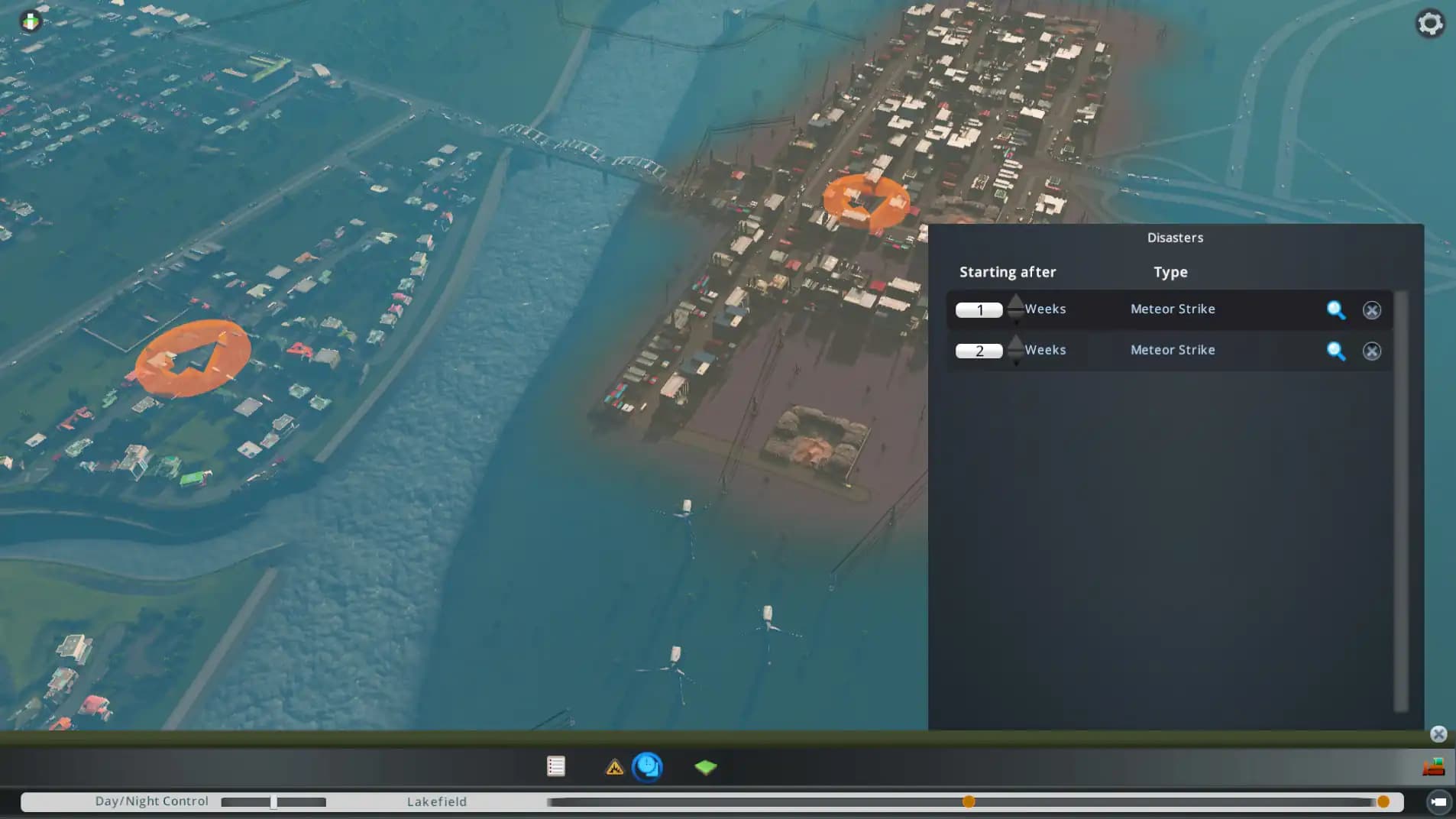
Task: Adjust the Day/Night Control slider handle
Action: click(273, 801)
